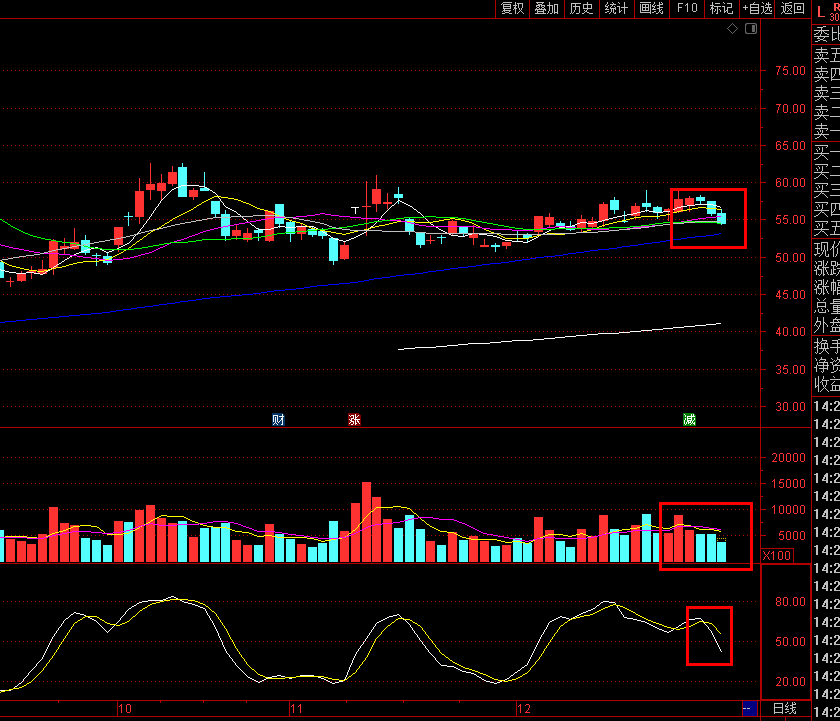This screenshot has width=840, height=721.
Task: Switch chart period using 日线
Action: click(x=785, y=709)
